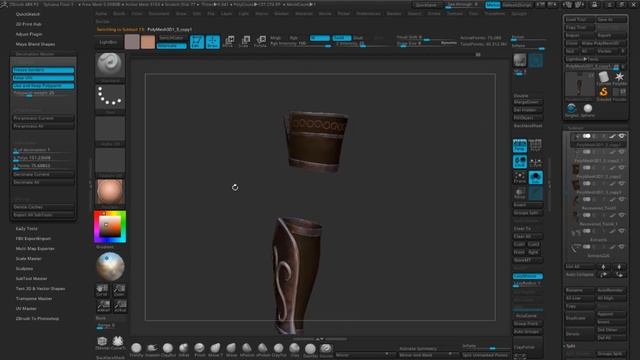640x360 pixels.
Task: Activate Edit mode button
Action: tap(197, 42)
